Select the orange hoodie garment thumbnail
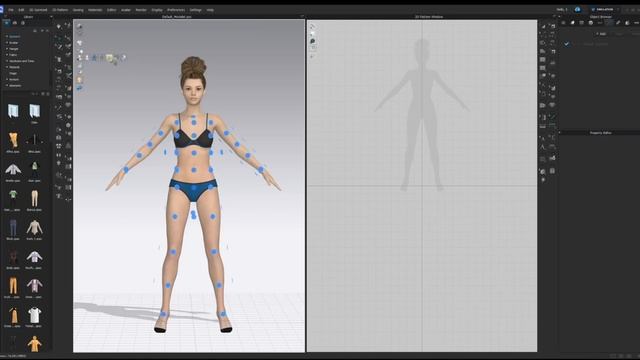The image size is (640, 360). click(34, 344)
